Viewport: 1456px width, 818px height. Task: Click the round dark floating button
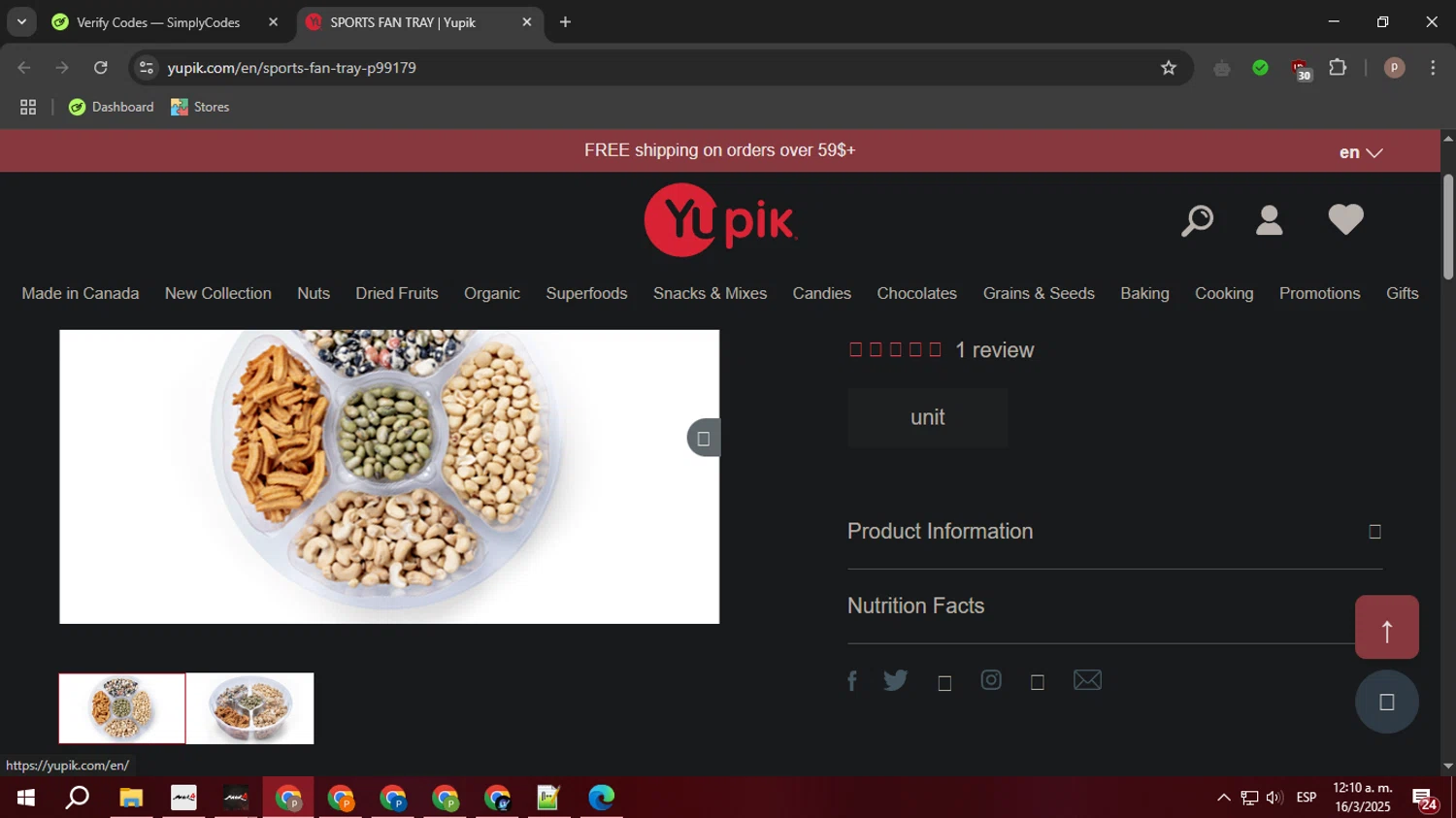tap(1387, 702)
